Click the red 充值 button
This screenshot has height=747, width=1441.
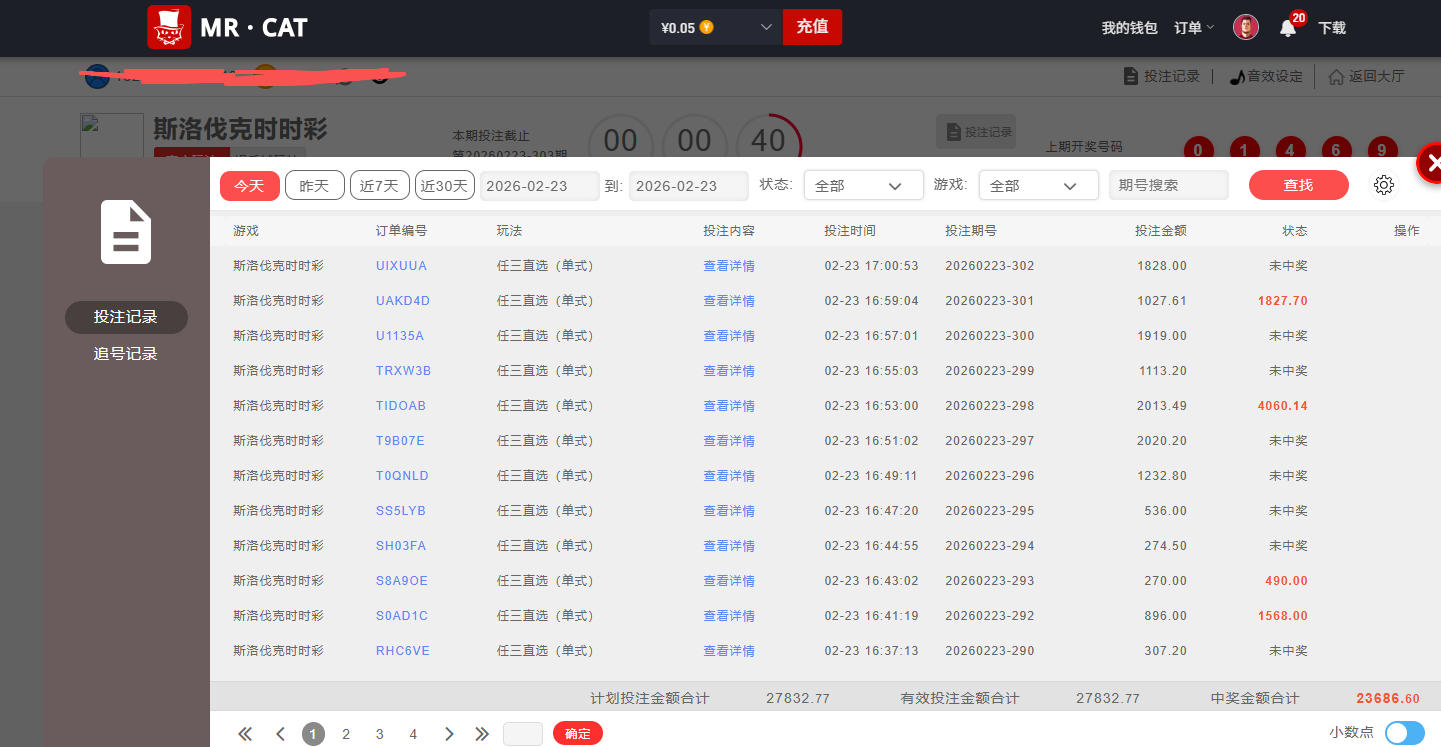pyautogui.click(x=812, y=27)
